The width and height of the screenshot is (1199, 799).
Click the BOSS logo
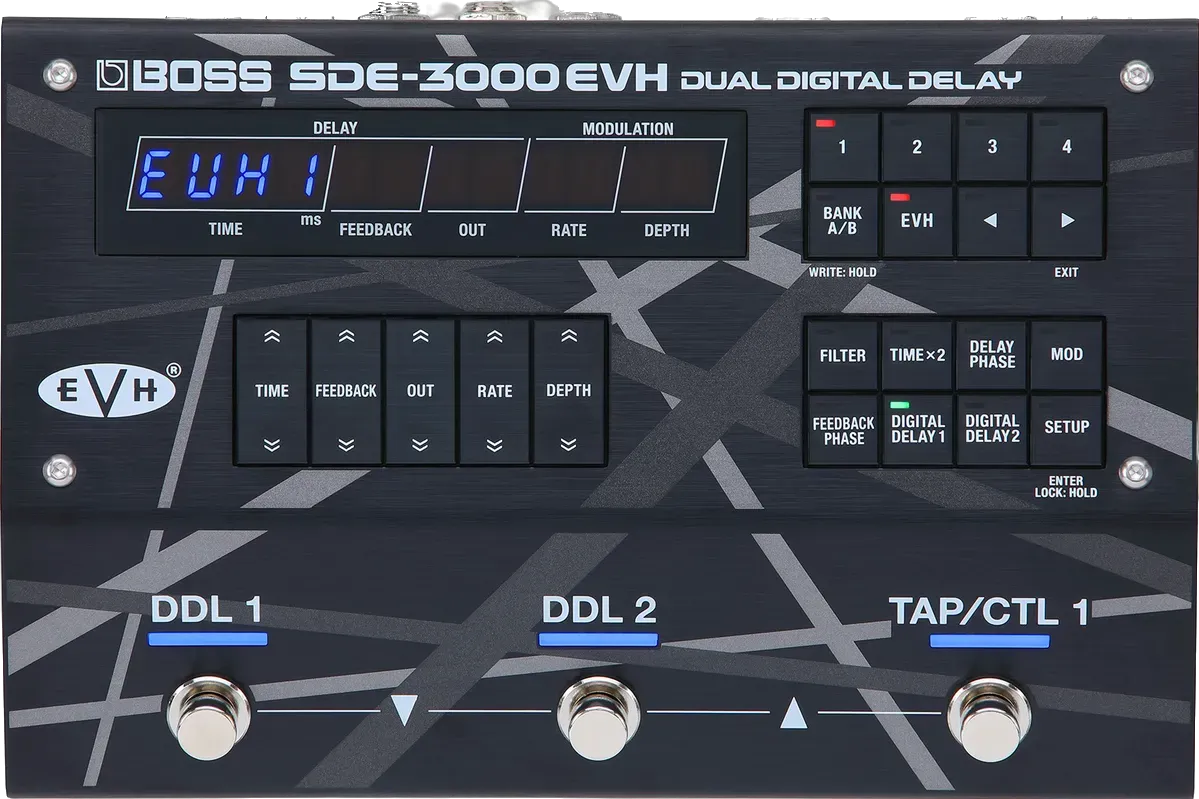[184, 78]
